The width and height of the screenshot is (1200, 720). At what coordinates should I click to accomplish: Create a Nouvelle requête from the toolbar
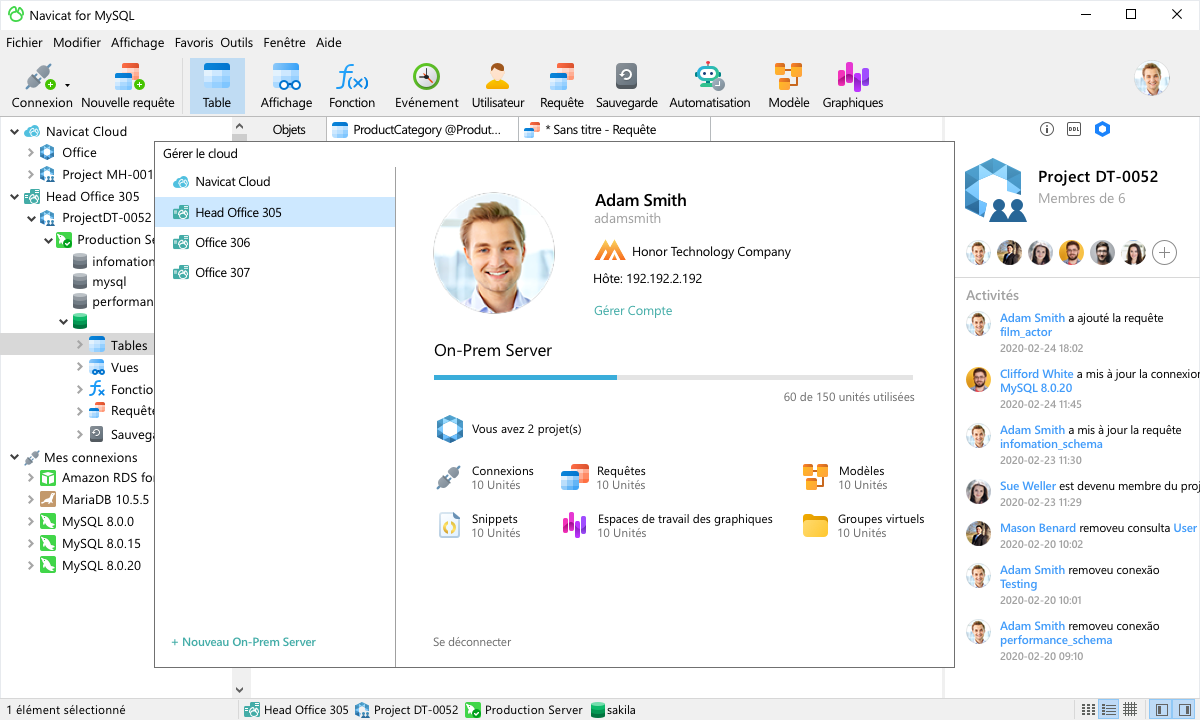coord(128,86)
